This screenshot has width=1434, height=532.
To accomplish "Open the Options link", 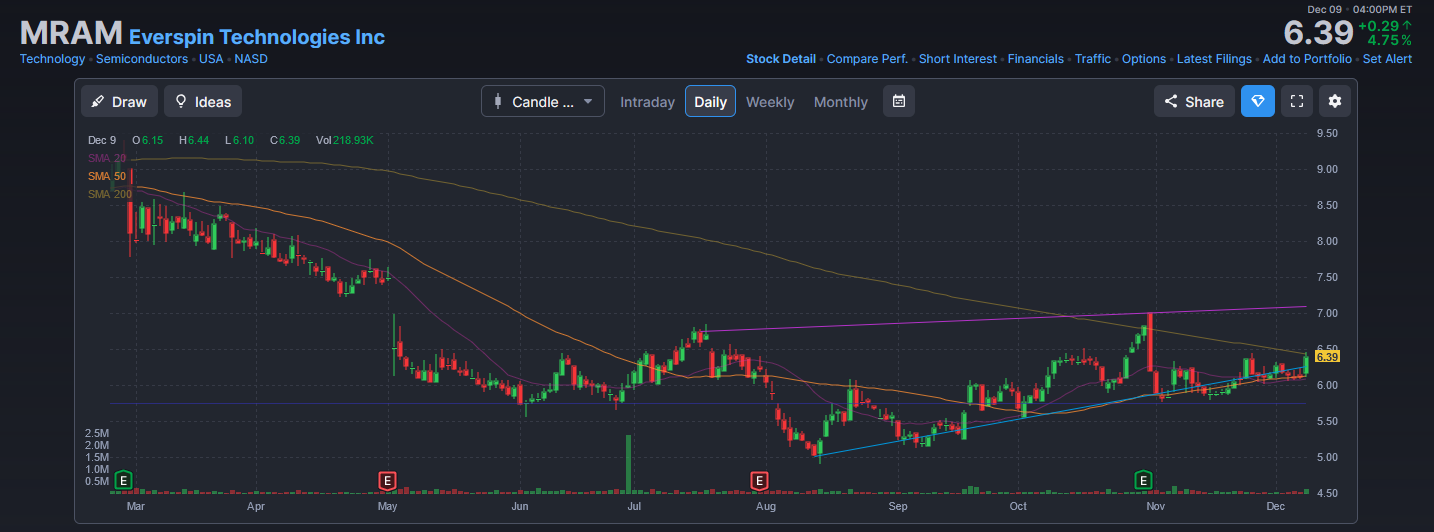I will [x=1144, y=59].
